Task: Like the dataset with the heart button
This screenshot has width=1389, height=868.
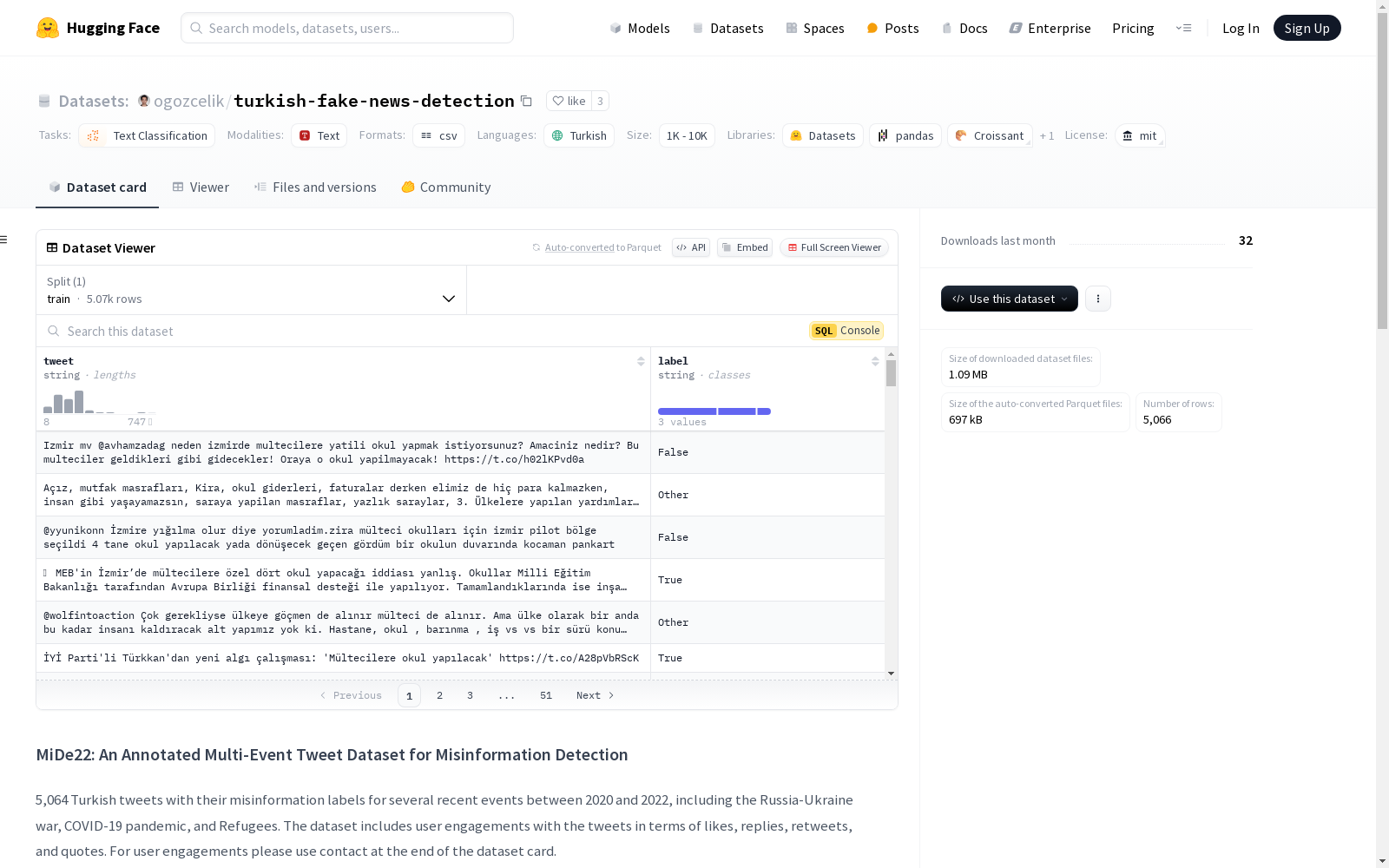Action: tap(569, 101)
